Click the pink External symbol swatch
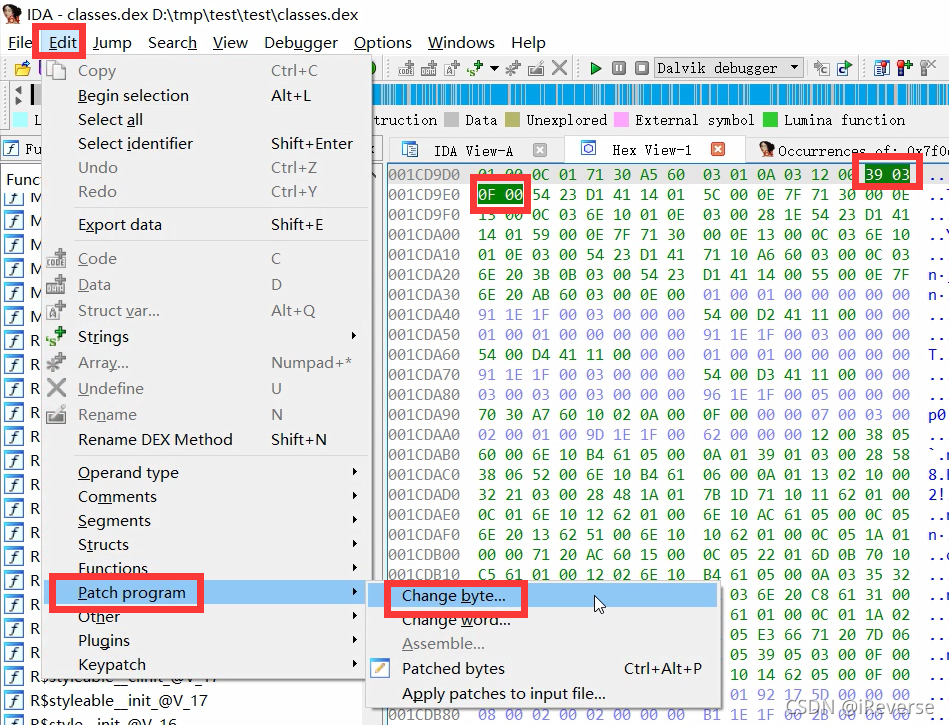This screenshot has width=949, height=725. [621, 120]
